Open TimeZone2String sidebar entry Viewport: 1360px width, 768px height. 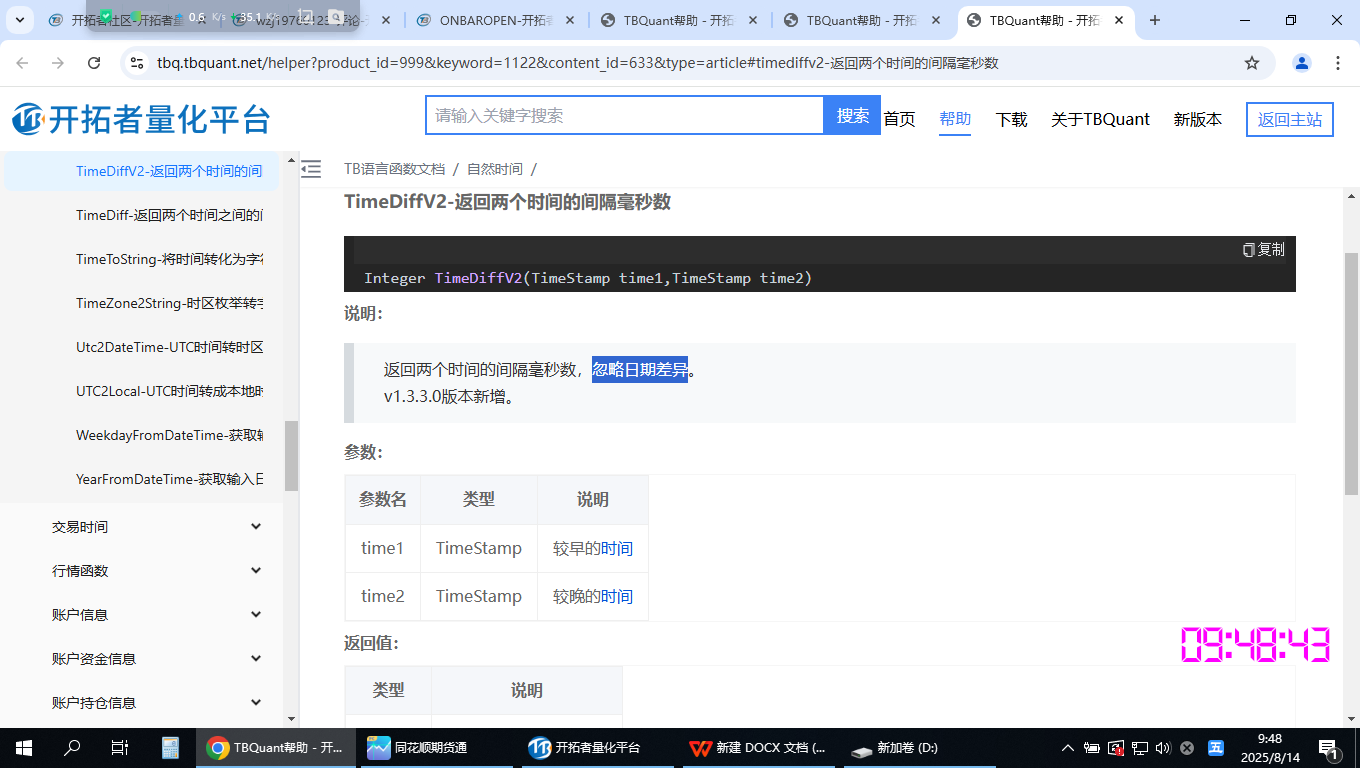coord(169,303)
